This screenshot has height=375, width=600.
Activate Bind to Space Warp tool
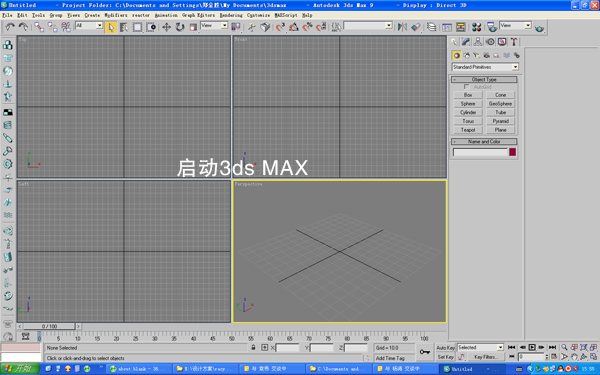pyautogui.click(x=66, y=27)
